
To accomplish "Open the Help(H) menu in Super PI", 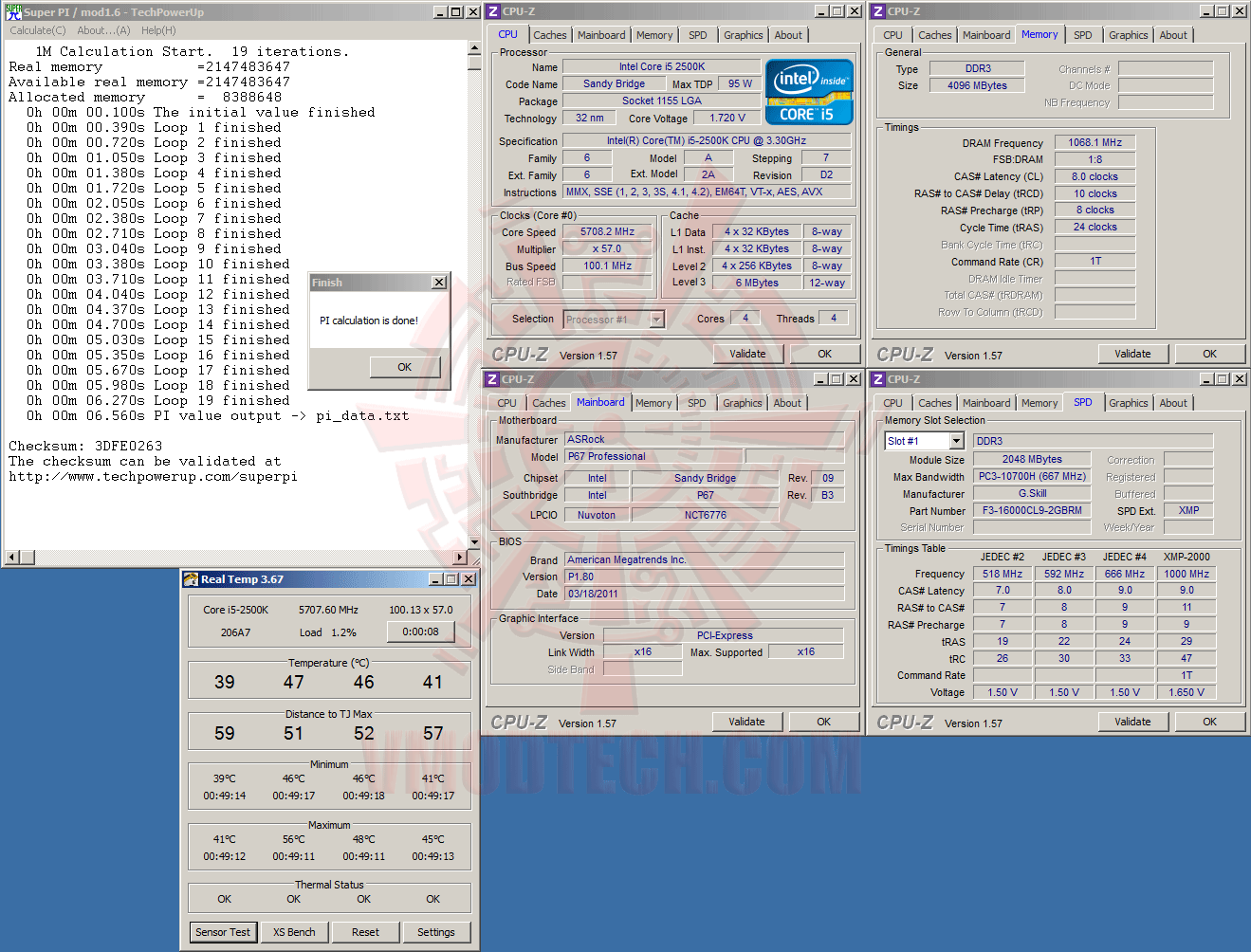I will (158, 30).
